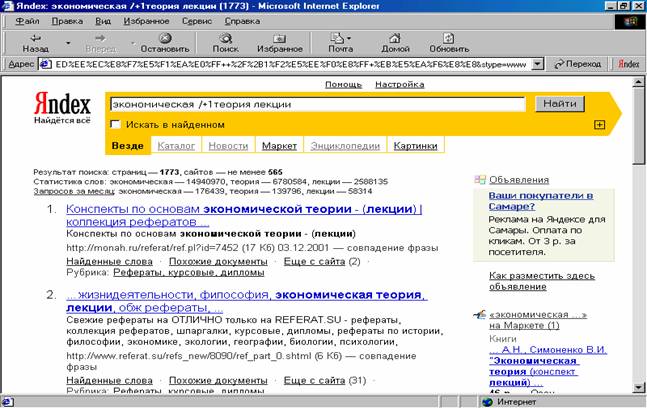Image resolution: width=647 pixels, height=408 pixels.
Task: Click the Яndex link in the links bar
Action: [628, 64]
